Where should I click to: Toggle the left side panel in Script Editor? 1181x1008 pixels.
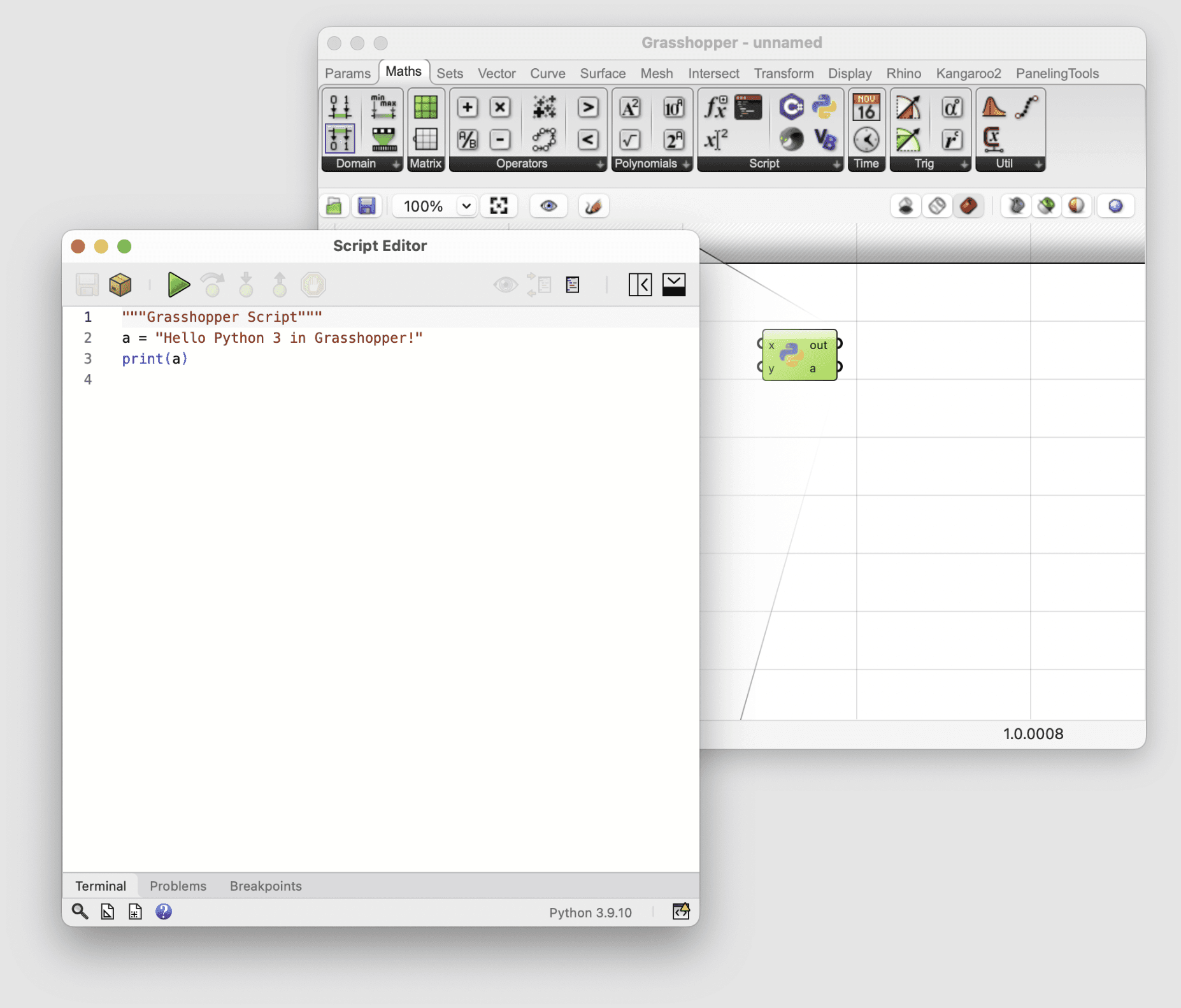pos(640,285)
